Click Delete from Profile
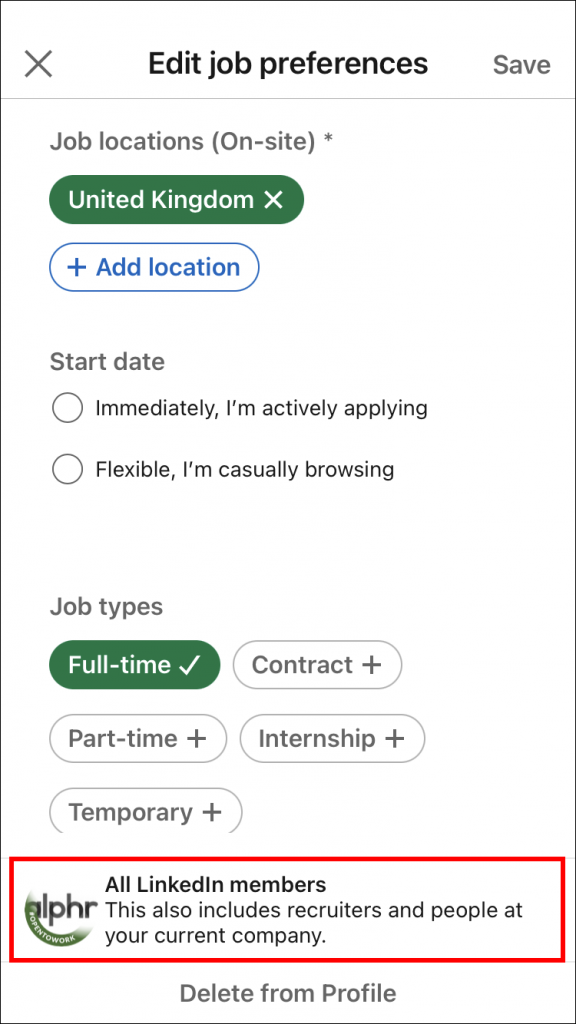 point(288,993)
